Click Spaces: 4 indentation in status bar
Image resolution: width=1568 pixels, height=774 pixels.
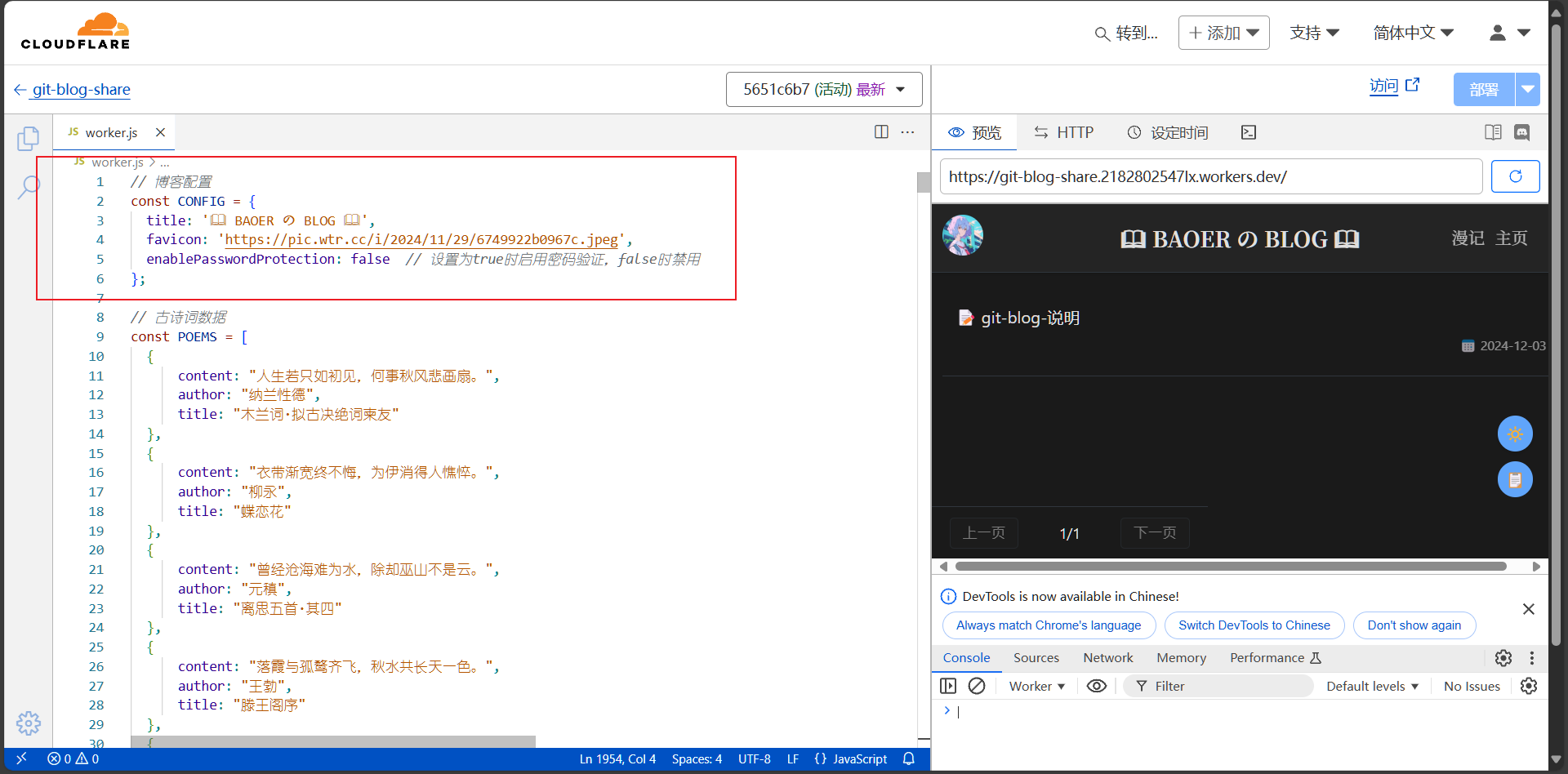[x=697, y=758]
